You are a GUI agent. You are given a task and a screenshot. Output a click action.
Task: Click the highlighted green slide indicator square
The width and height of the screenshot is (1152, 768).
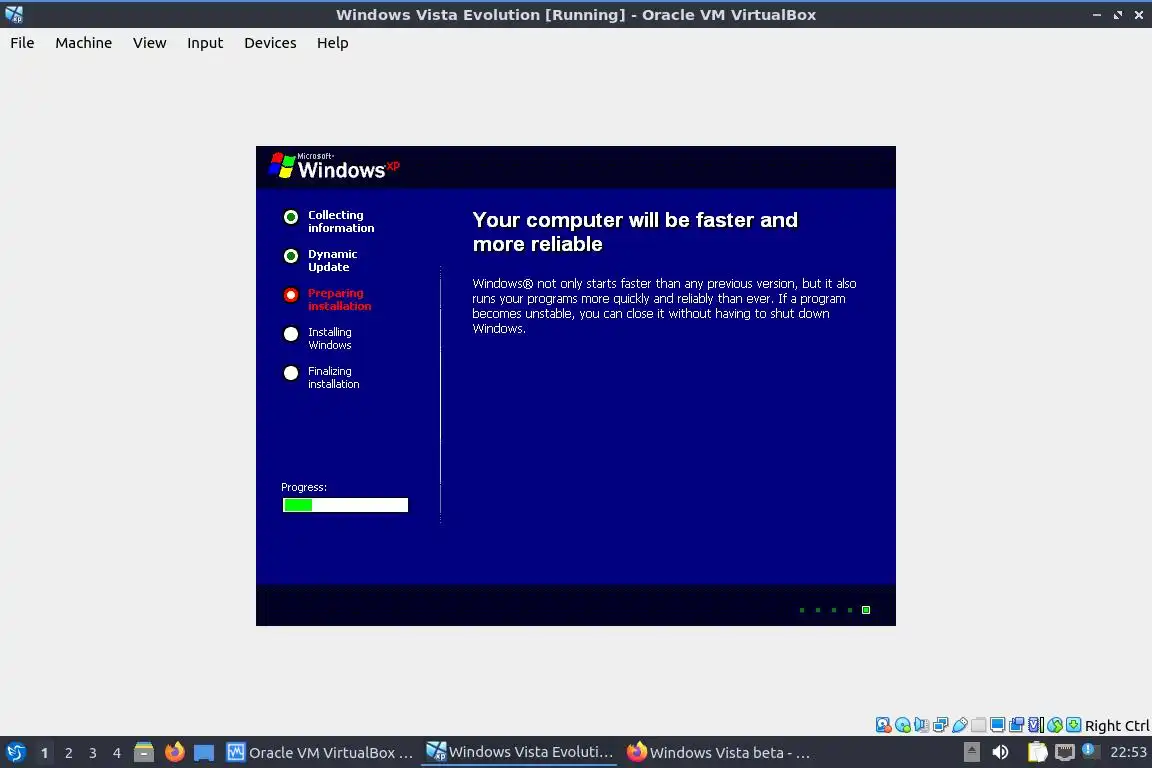pos(866,610)
